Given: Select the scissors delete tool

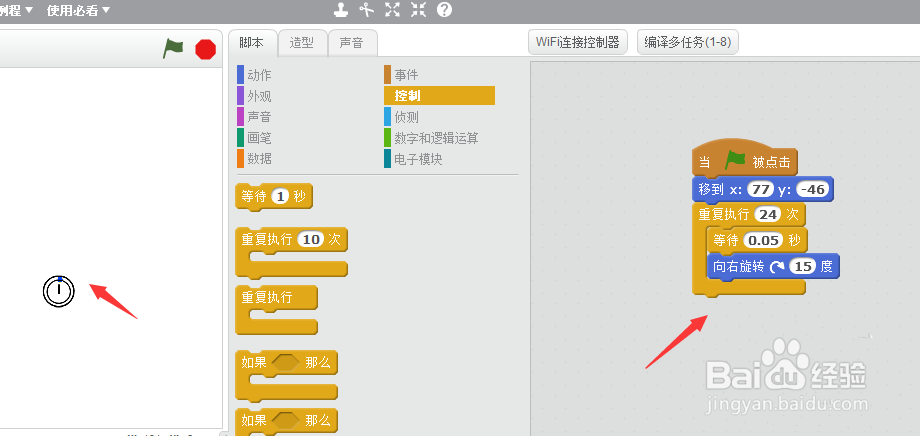Looking at the screenshot, I should pyautogui.click(x=367, y=9).
